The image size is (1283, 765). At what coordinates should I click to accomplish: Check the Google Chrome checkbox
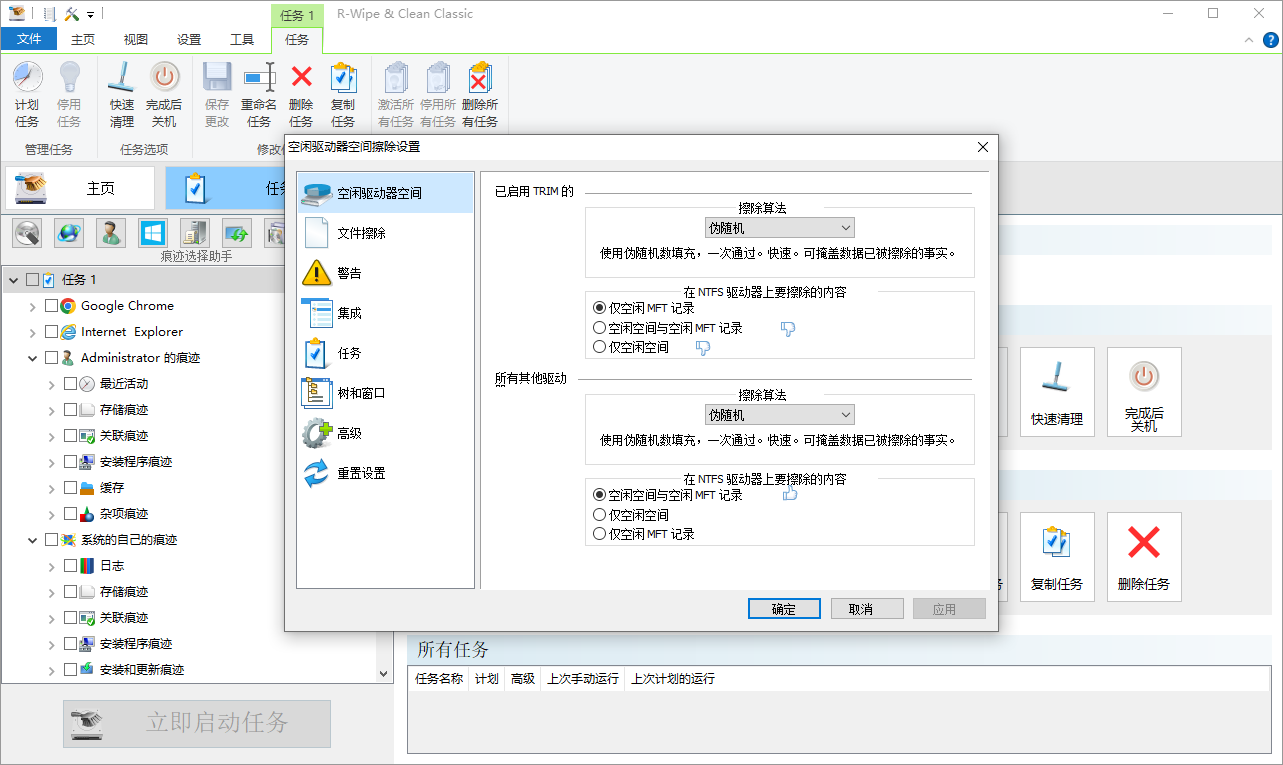click(x=52, y=306)
